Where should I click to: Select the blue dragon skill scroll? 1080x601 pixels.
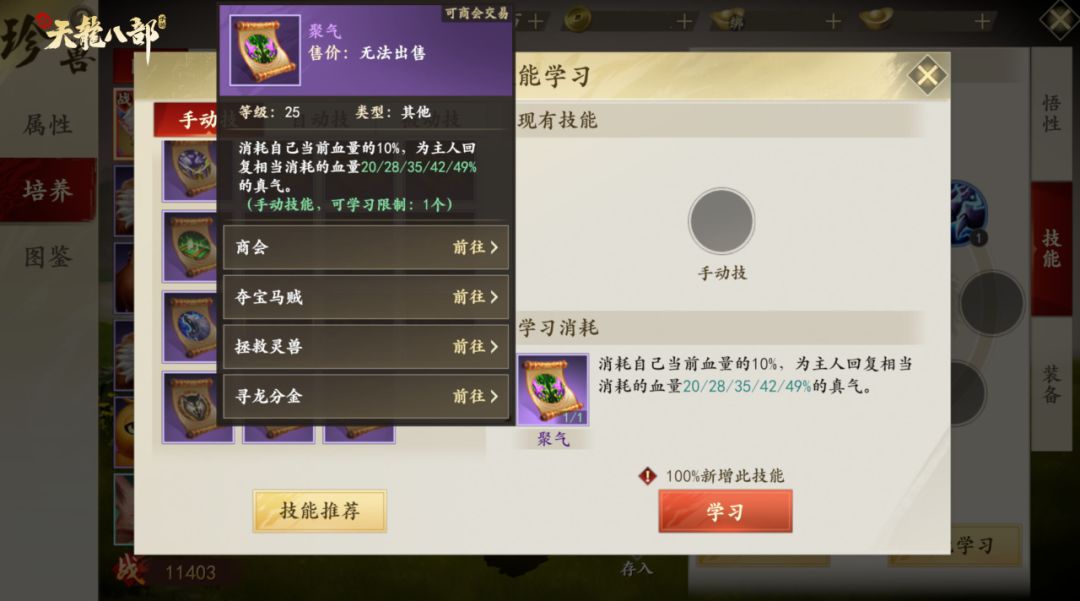189,326
